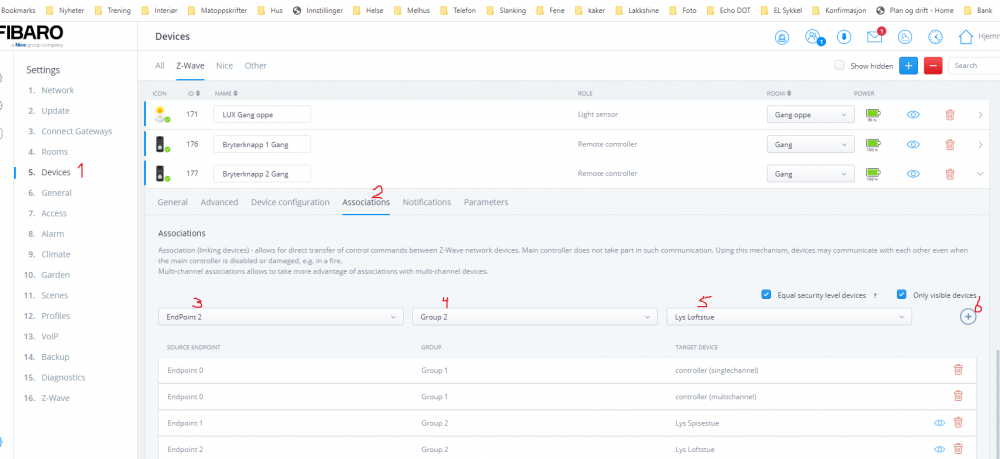Viewport: 1000px width, 459px height.
Task: Open the download updates icon
Action: click(844, 37)
